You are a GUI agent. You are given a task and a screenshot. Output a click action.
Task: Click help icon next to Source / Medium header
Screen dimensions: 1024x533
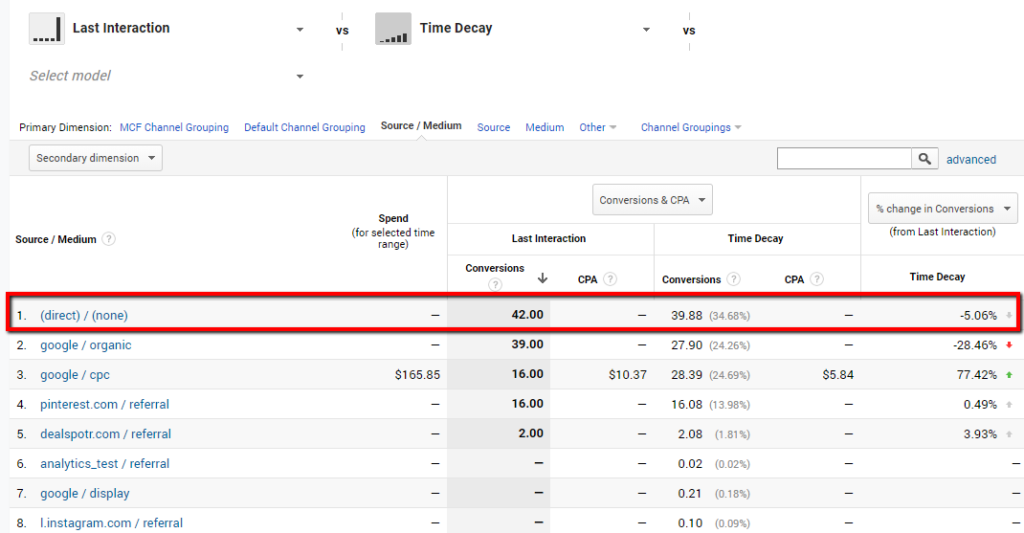point(108,239)
